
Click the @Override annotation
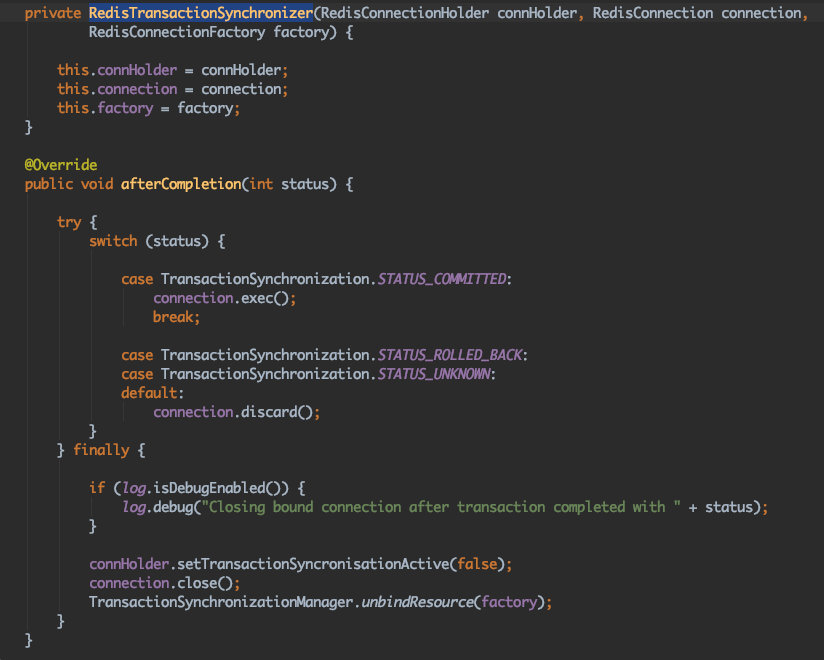[61, 165]
